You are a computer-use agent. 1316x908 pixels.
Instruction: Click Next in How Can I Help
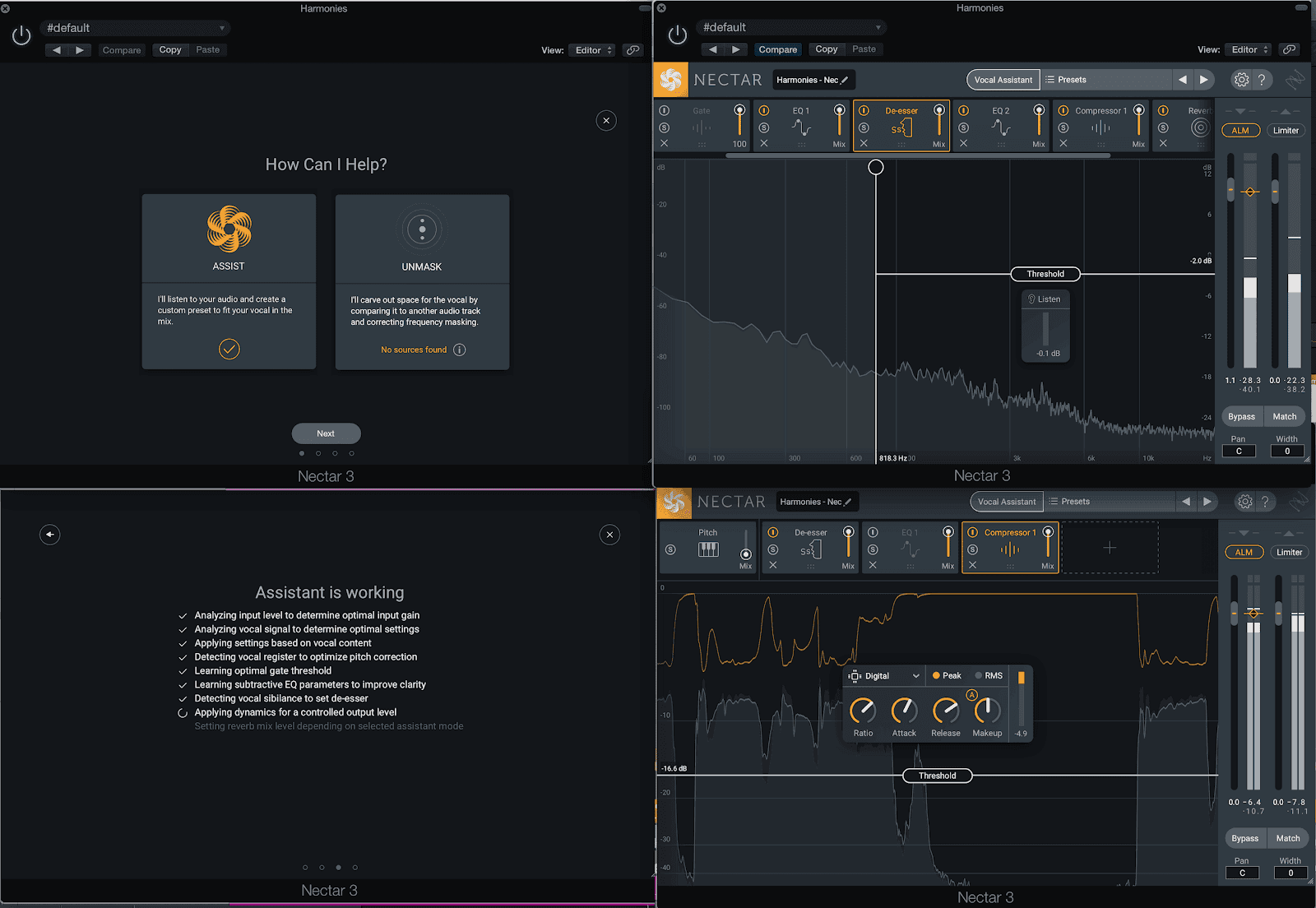326,433
